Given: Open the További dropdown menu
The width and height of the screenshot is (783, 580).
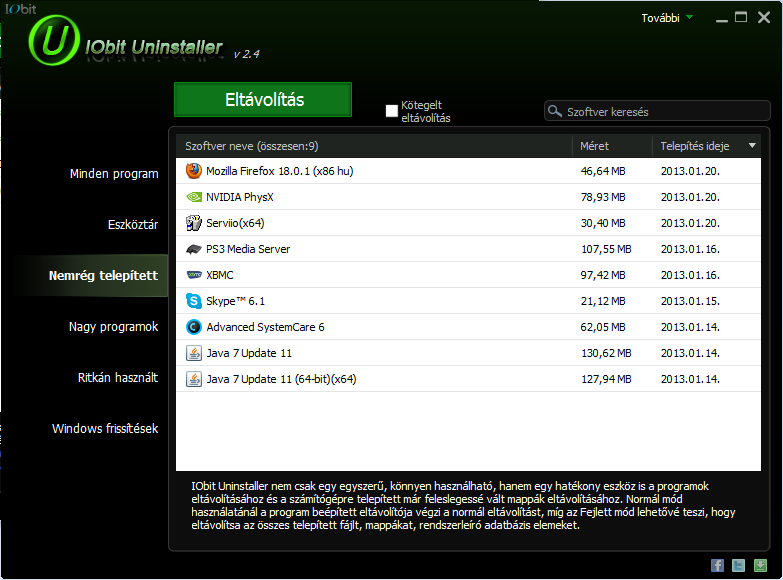Looking at the screenshot, I should [667, 18].
